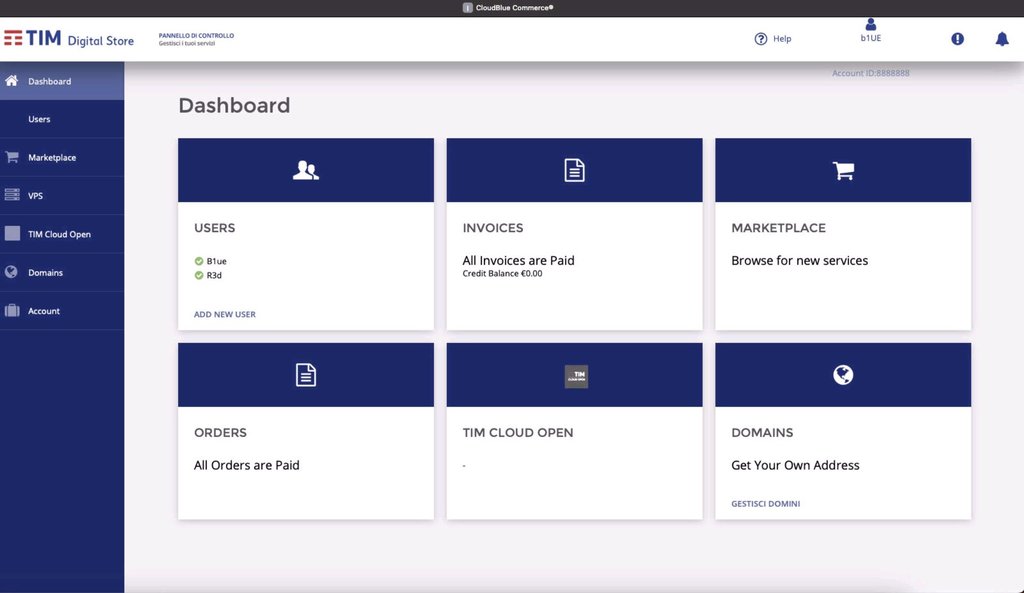Screen dimensions: 1024x593
Task: Click the Orders card document icon
Action: pyautogui.click(x=306, y=375)
